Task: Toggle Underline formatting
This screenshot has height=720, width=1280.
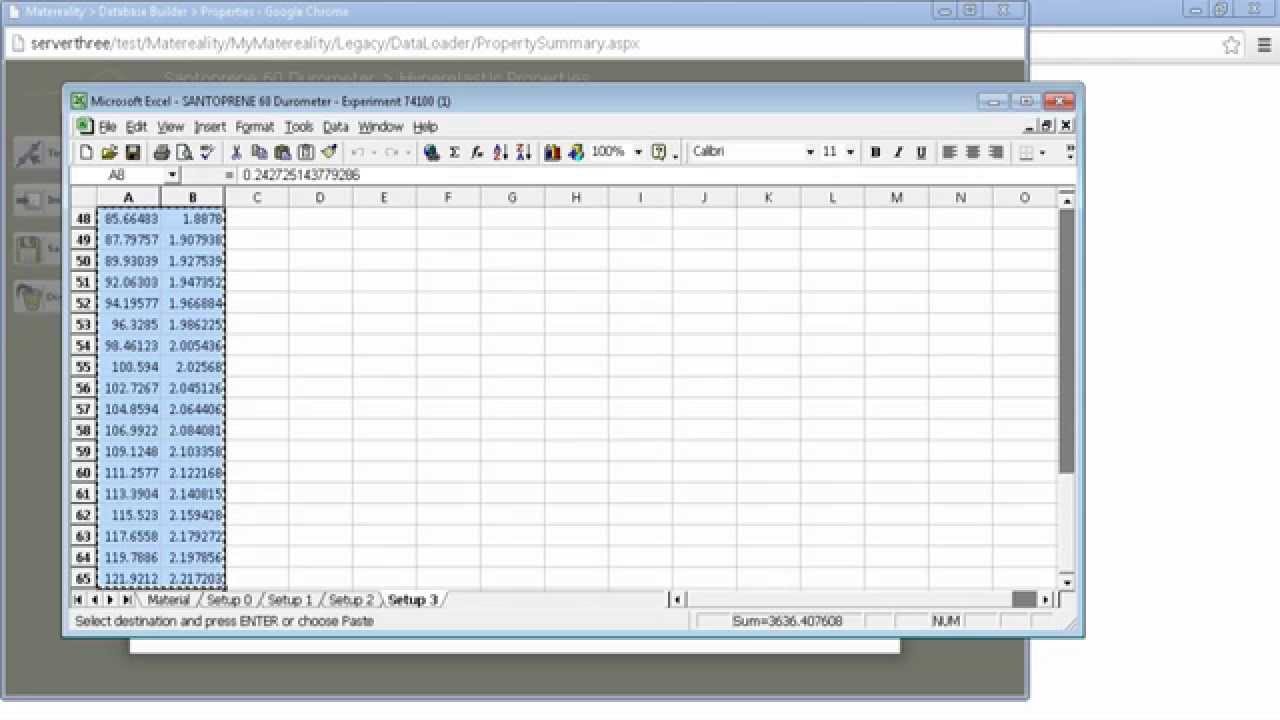Action: 921,152
